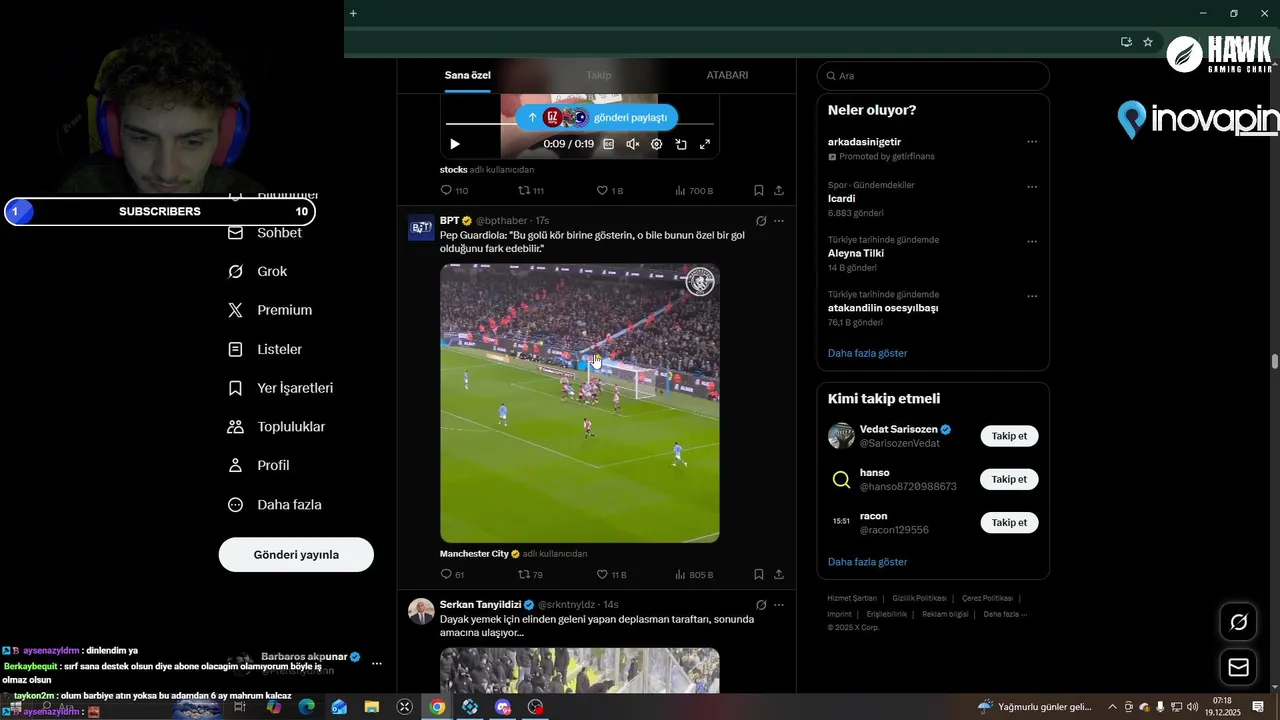Screen dimensions: 1280x720
Task: Switch to the Sana özel tab
Action: 467,75
